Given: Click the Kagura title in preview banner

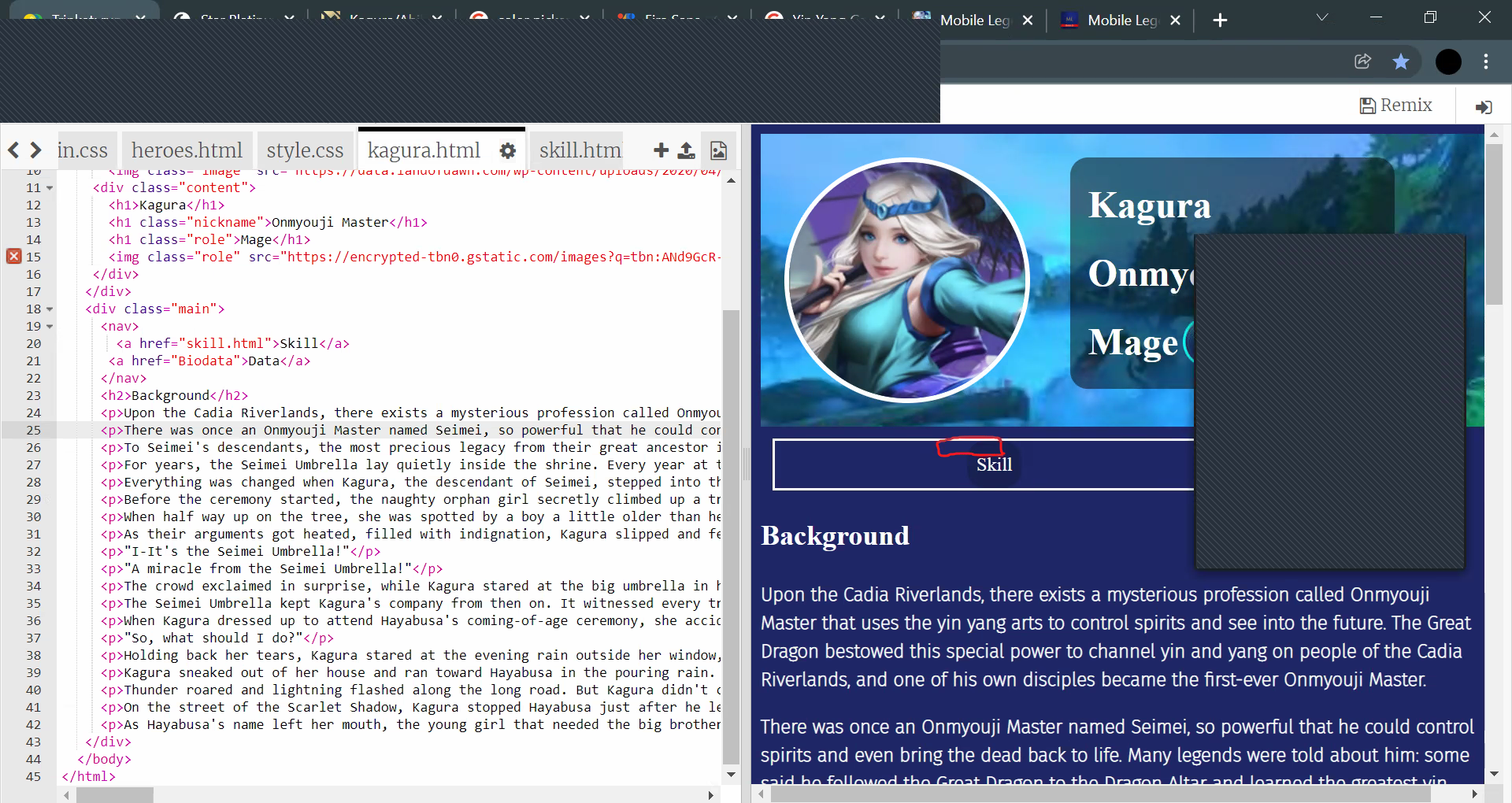Looking at the screenshot, I should point(1149,205).
